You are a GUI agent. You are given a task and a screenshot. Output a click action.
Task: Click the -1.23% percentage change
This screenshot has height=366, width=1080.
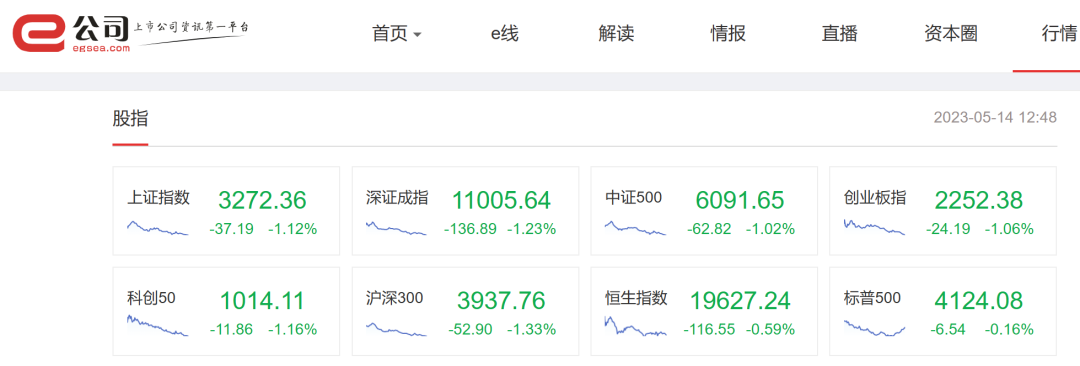[x=532, y=230]
